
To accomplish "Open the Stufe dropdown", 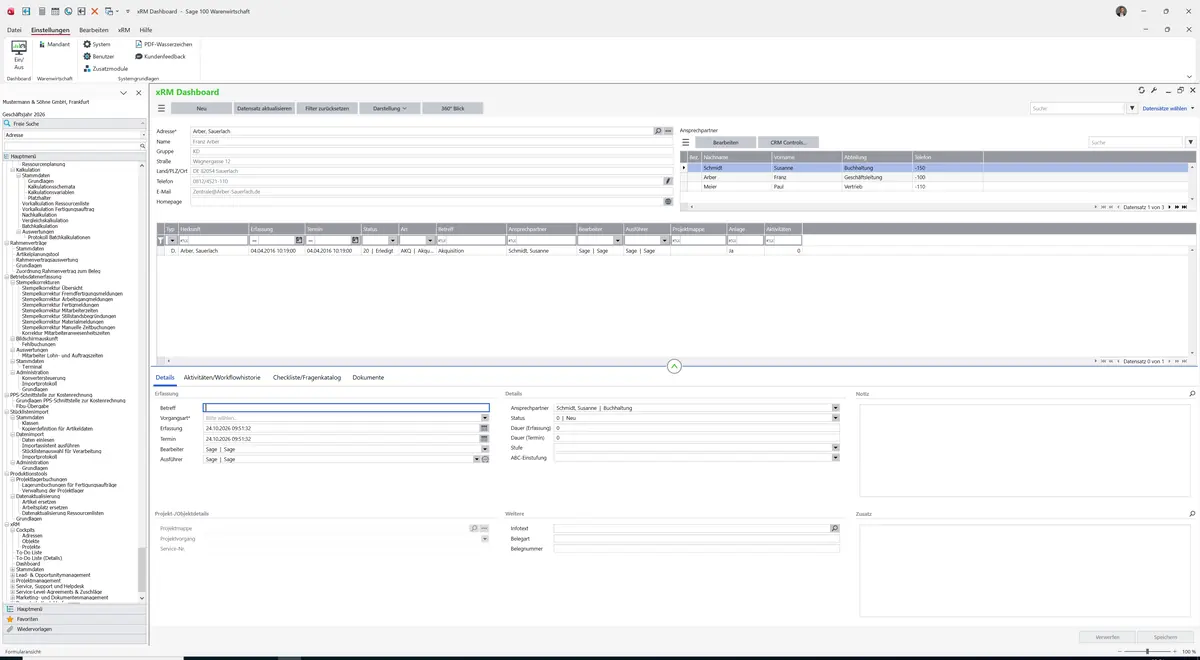I will (835, 448).
